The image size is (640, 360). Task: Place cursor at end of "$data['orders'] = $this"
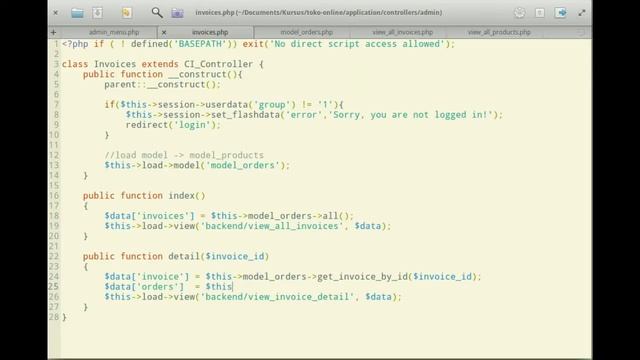(x=232, y=287)
